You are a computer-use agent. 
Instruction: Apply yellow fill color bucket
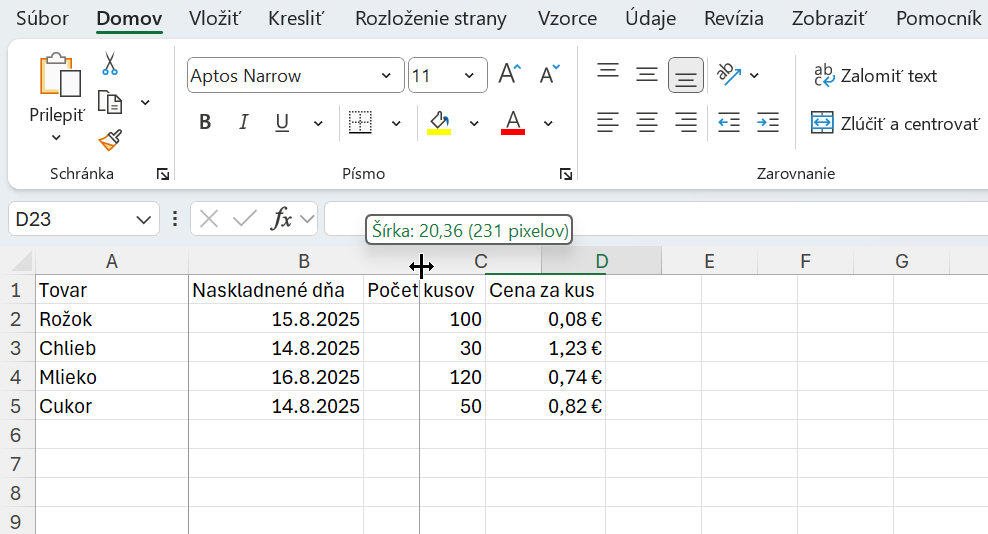[439, 123]
